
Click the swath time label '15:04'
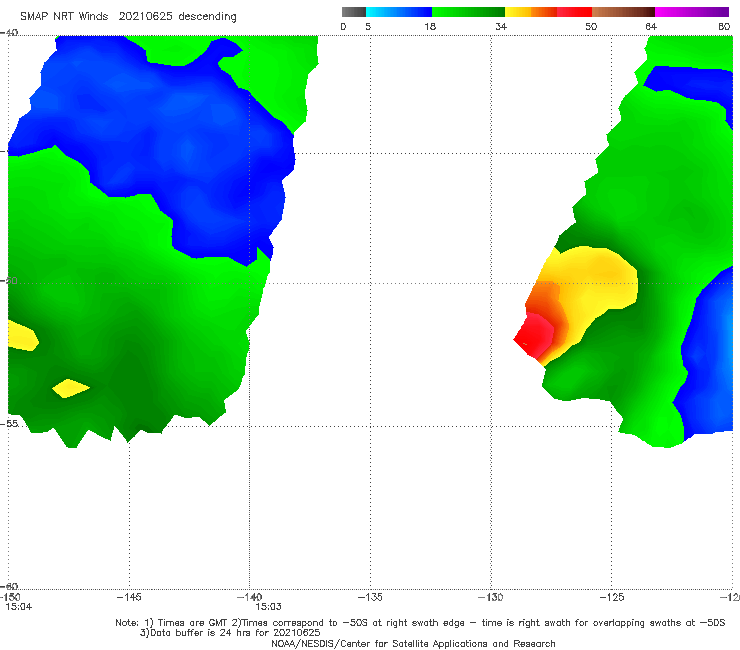coord(19,607)
